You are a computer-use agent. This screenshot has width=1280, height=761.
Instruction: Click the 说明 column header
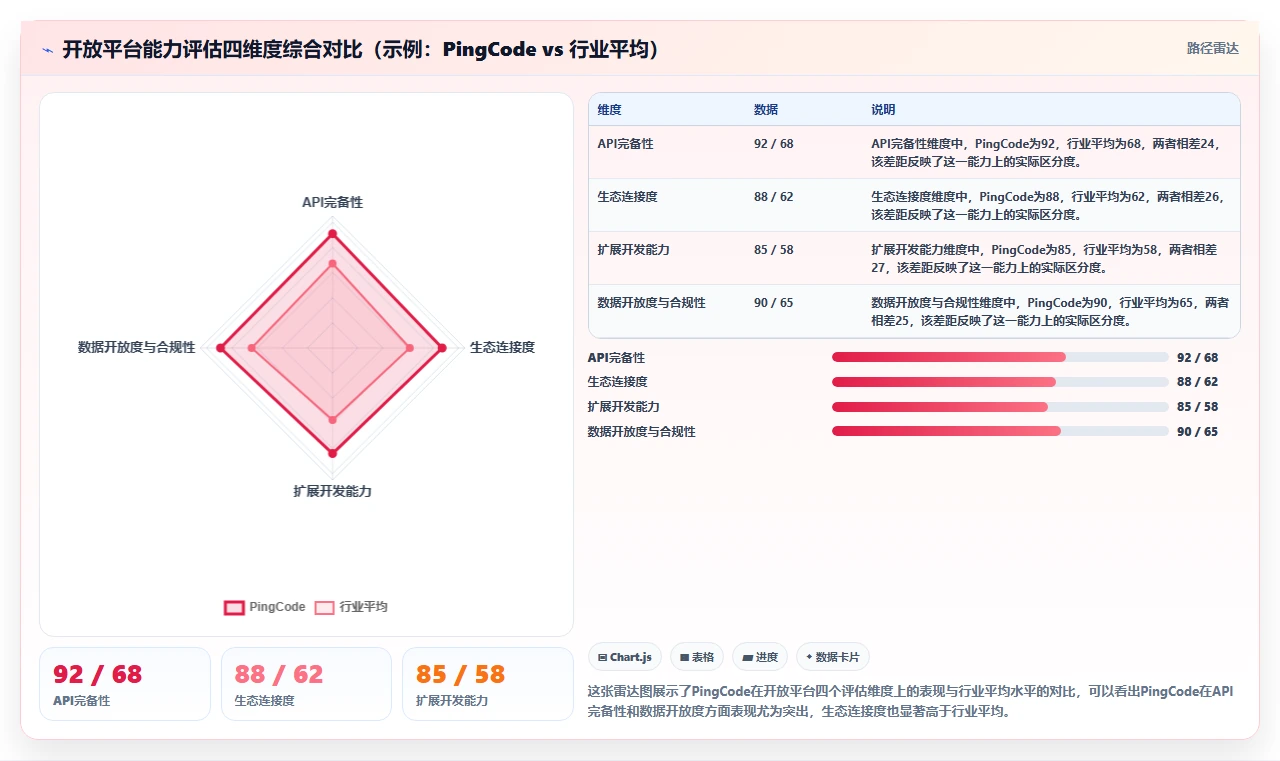pos(883,110)
